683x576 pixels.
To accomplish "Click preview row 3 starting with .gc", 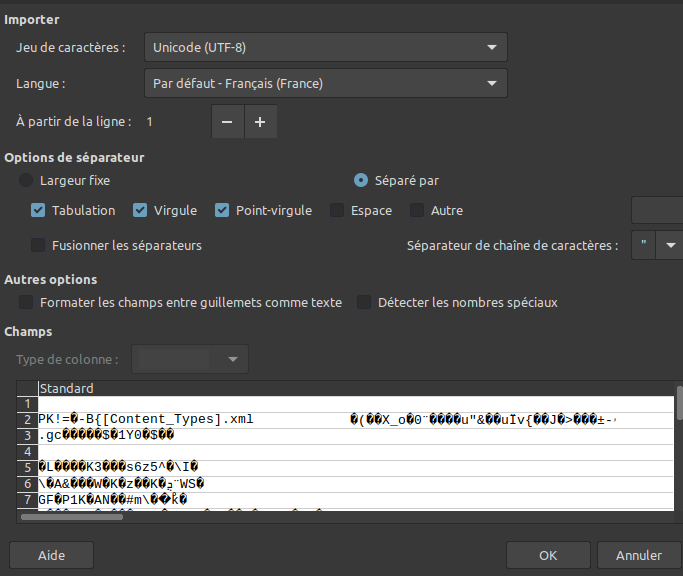I will pyautogui.click(x=355, y=435).
